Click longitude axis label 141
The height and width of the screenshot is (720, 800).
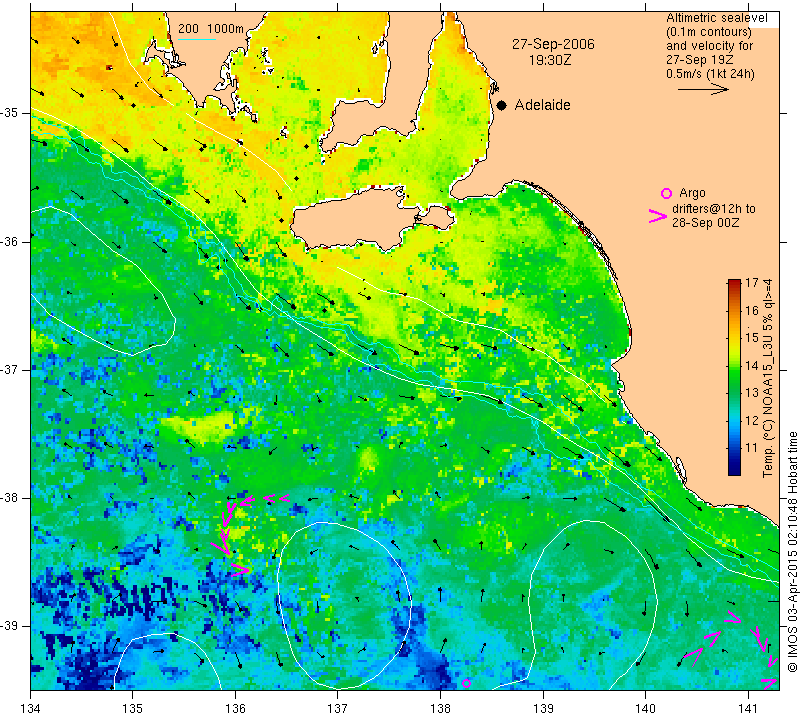(x=748, y=709)
